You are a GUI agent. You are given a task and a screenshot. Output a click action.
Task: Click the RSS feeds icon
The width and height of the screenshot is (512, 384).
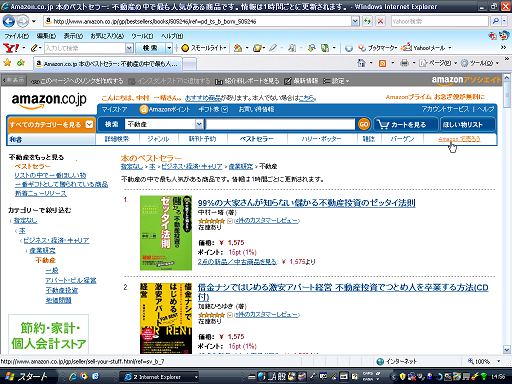pyautogui.click(x=382, y=63)
